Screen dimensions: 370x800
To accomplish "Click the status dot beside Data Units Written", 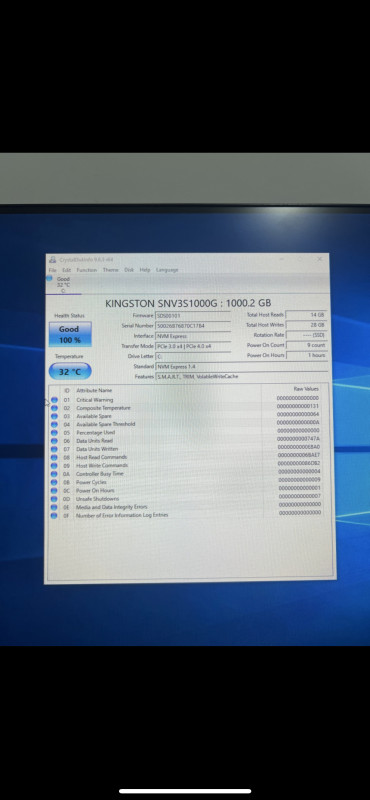I will pyautogui.click(x=54, y=449).
